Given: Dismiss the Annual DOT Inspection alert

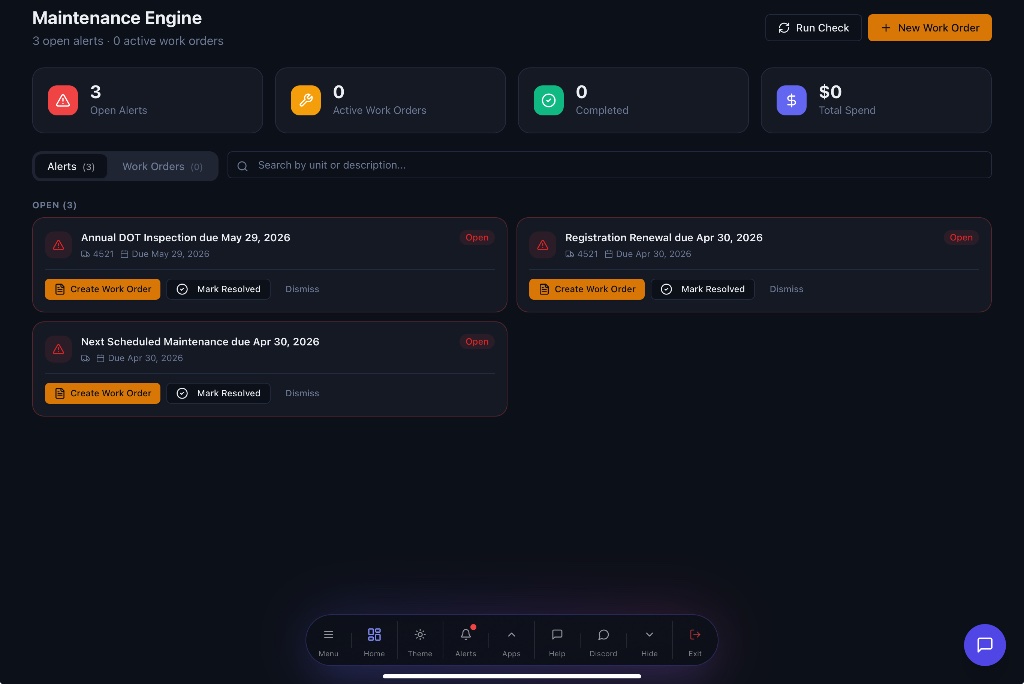Looking at the screenshot, I should point(302,289).
